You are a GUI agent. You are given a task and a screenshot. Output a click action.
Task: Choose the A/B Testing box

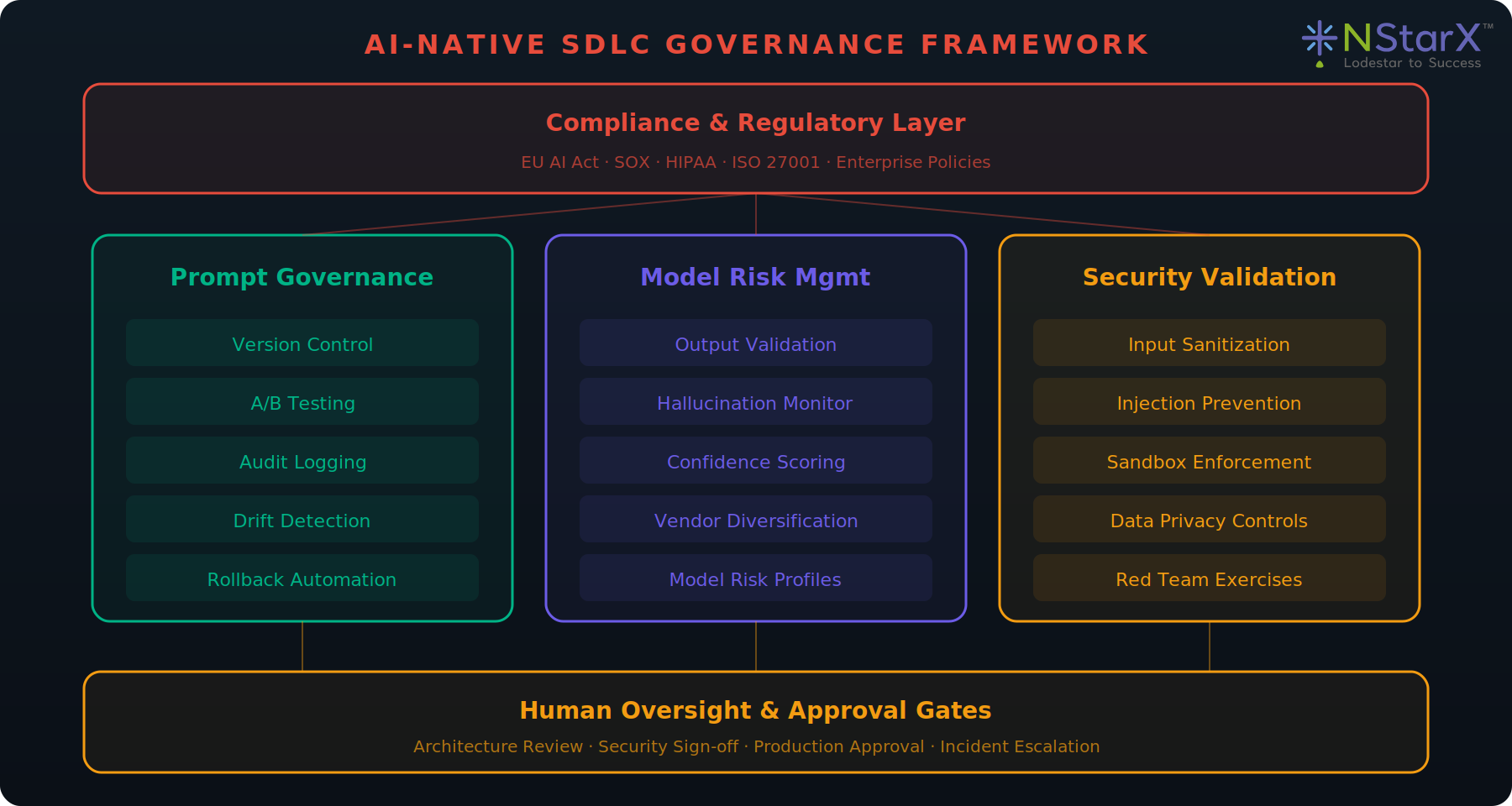(302, 402)
